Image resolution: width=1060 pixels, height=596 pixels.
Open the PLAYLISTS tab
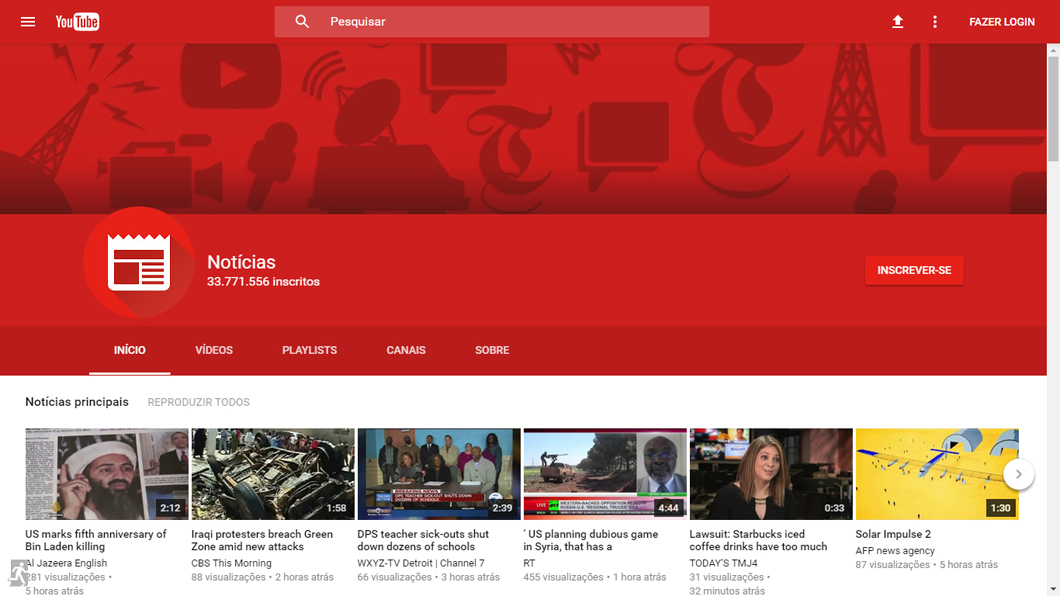click(x=310, y=350)
